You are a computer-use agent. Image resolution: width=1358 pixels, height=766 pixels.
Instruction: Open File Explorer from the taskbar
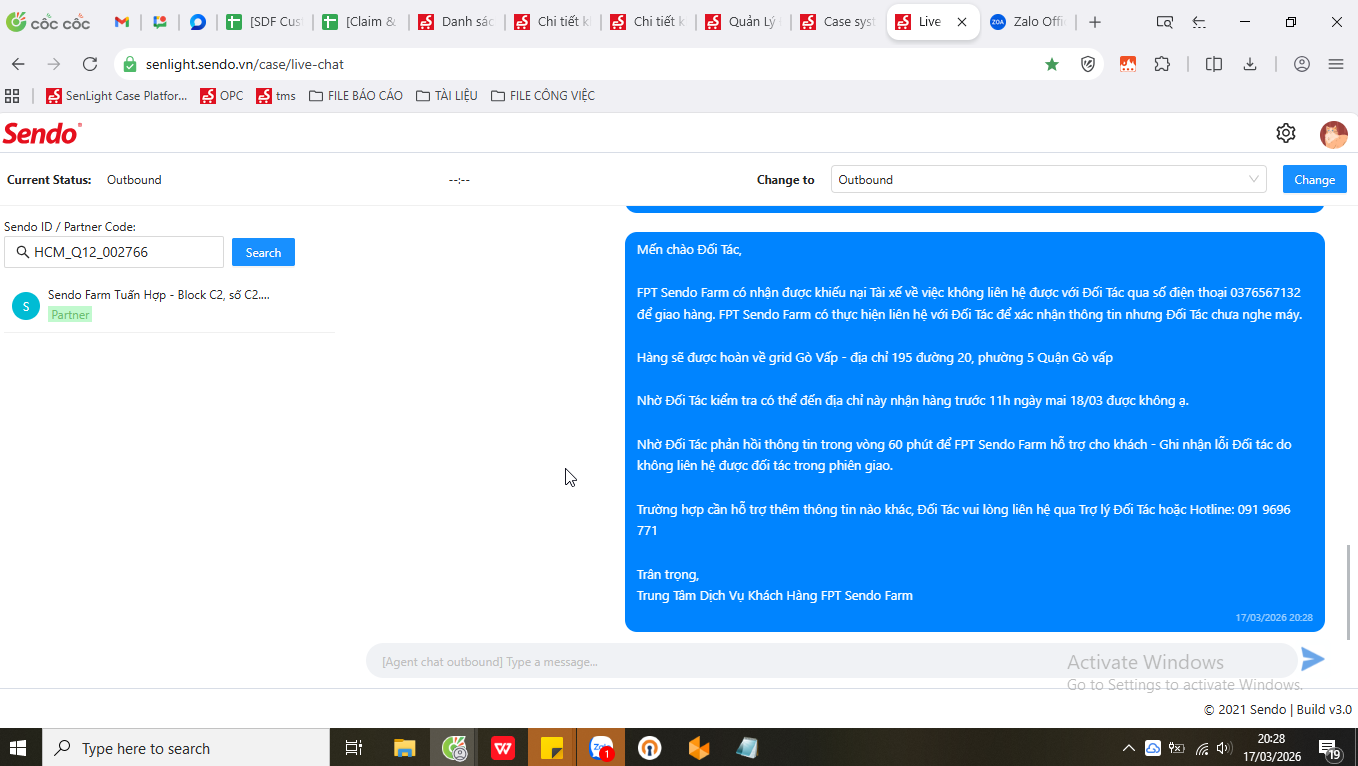coord(404,747)
